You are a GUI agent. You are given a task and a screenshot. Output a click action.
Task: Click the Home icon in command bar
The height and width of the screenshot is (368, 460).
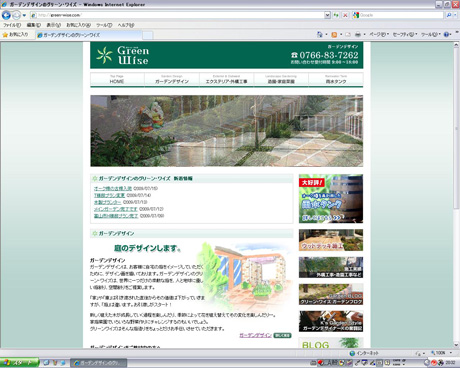pyautogui.click(x=320, y=34)
